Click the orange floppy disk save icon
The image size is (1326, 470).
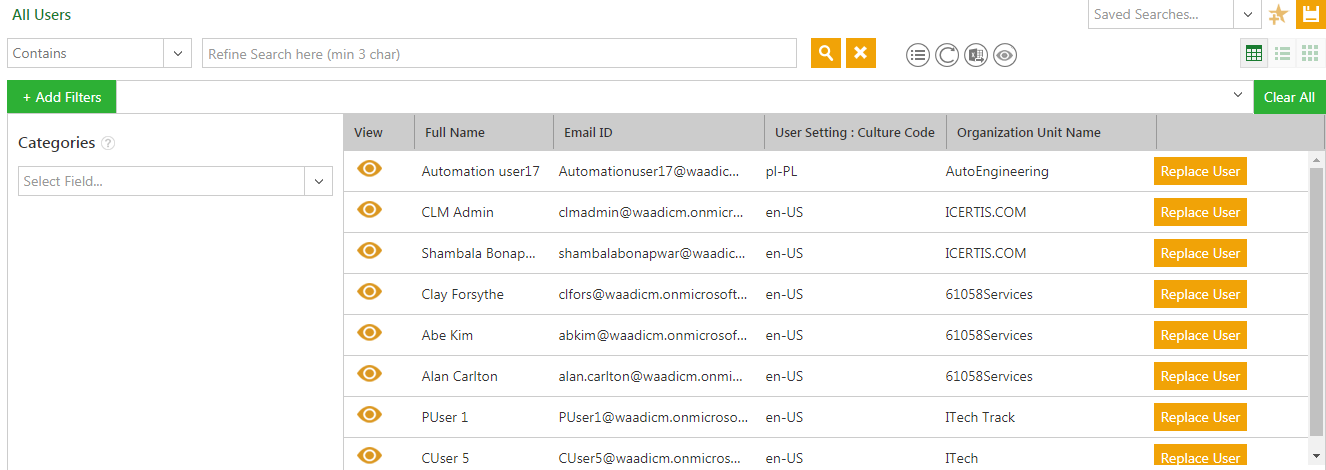pyautogui.click(x=1310, y=15)
